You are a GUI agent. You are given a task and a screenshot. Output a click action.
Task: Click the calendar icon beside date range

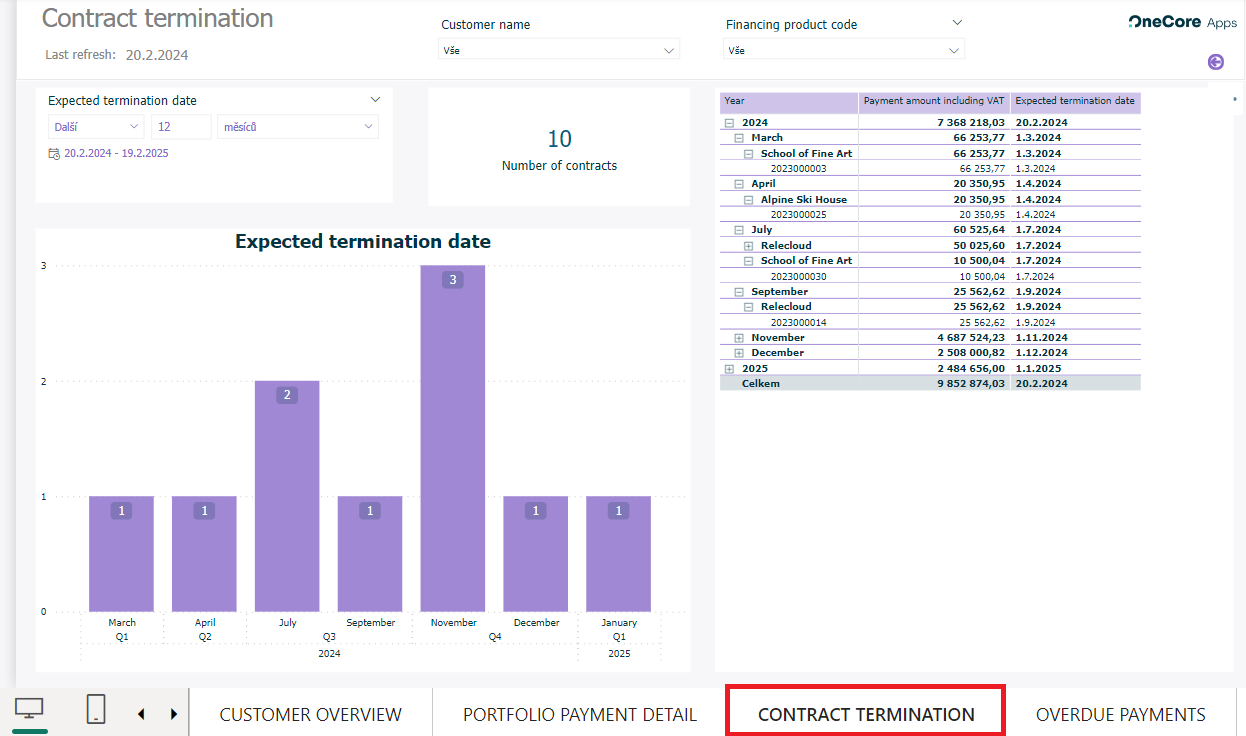[x=54, y=154]
